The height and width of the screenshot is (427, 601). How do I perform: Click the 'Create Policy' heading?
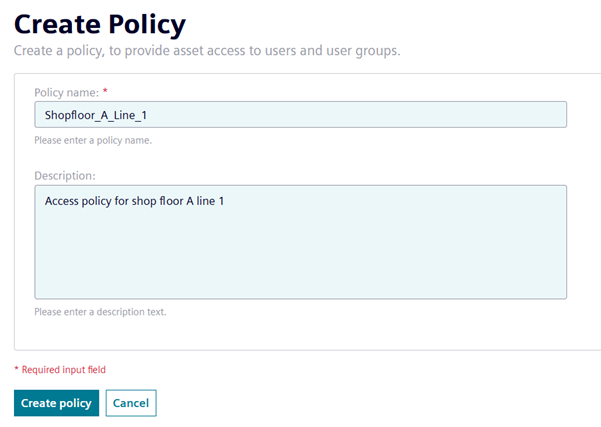(x=100, y=25)
